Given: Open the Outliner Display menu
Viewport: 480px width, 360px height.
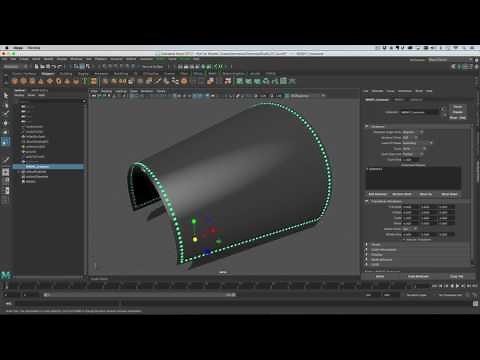Looking at the screenshot, I should click(x=19, y=95).
